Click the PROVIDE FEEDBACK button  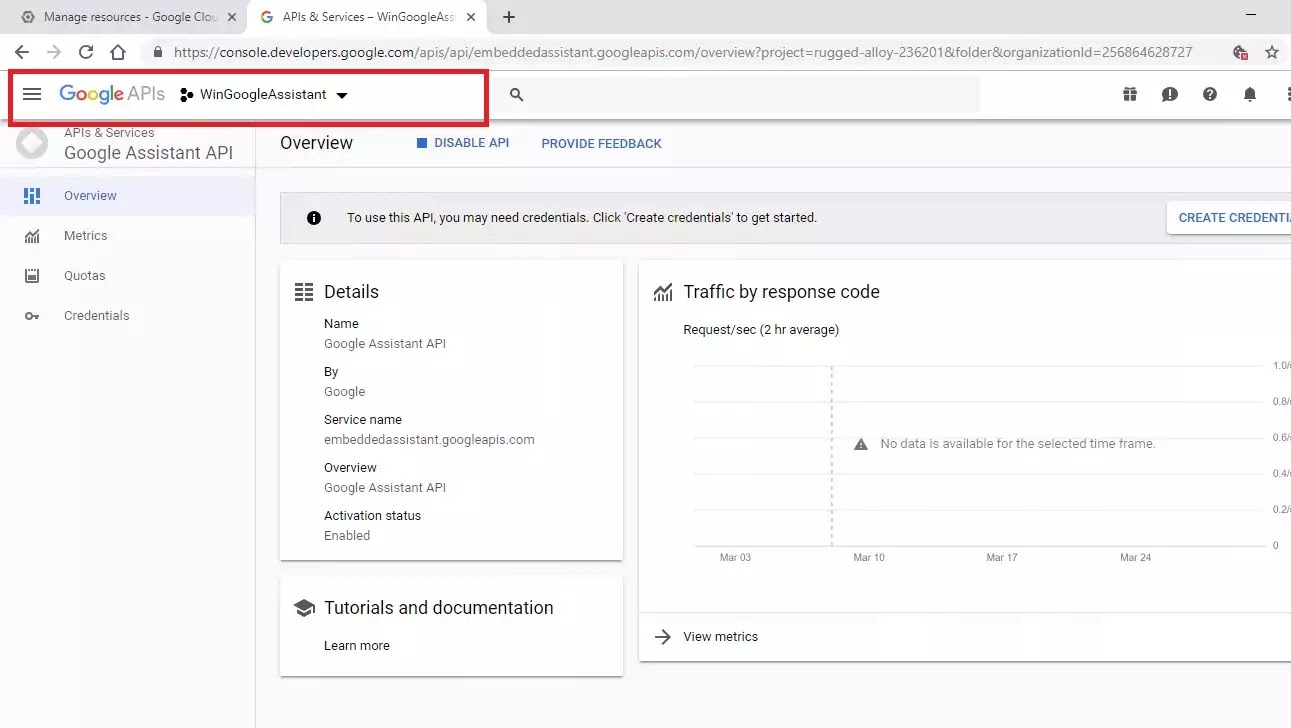601,143
